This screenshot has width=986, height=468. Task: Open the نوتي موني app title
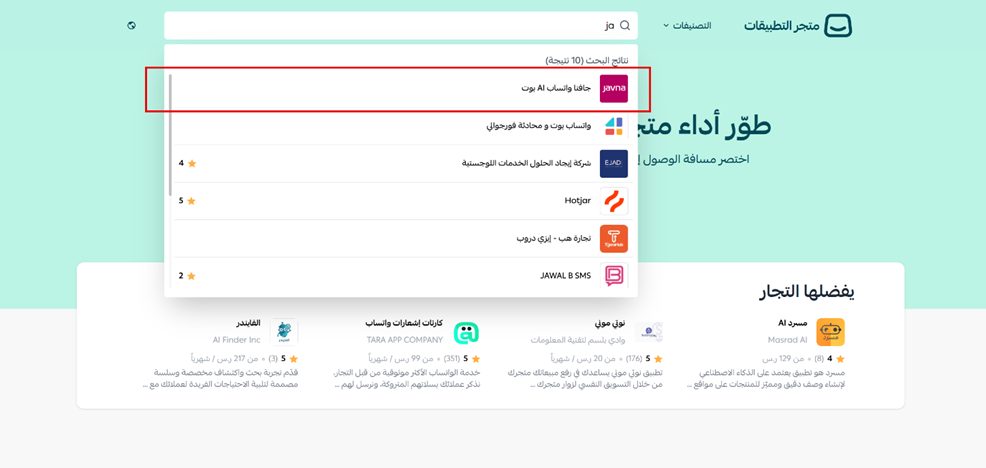tap(611, 323)
